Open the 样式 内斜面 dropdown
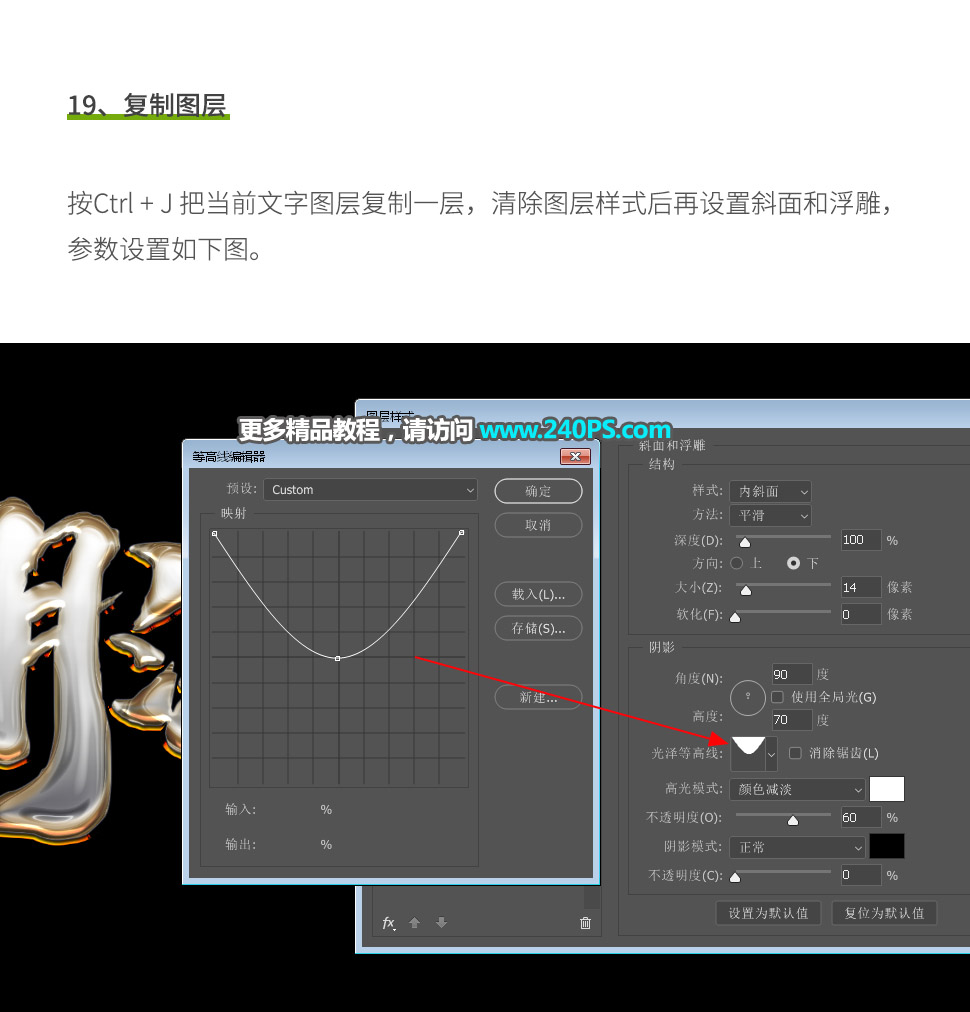 click(x=770, y=491)
